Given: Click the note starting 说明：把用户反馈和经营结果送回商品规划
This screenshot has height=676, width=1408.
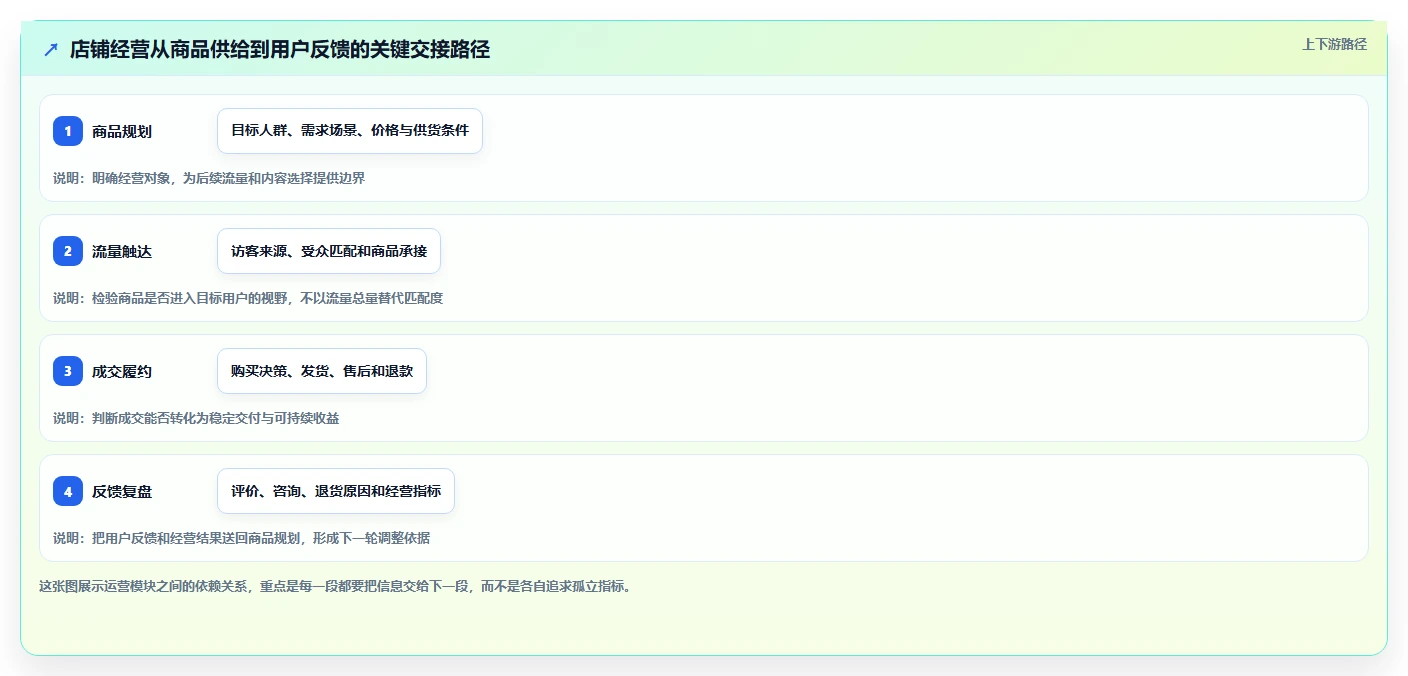Looking at the screenshot, I should point(242,538).
